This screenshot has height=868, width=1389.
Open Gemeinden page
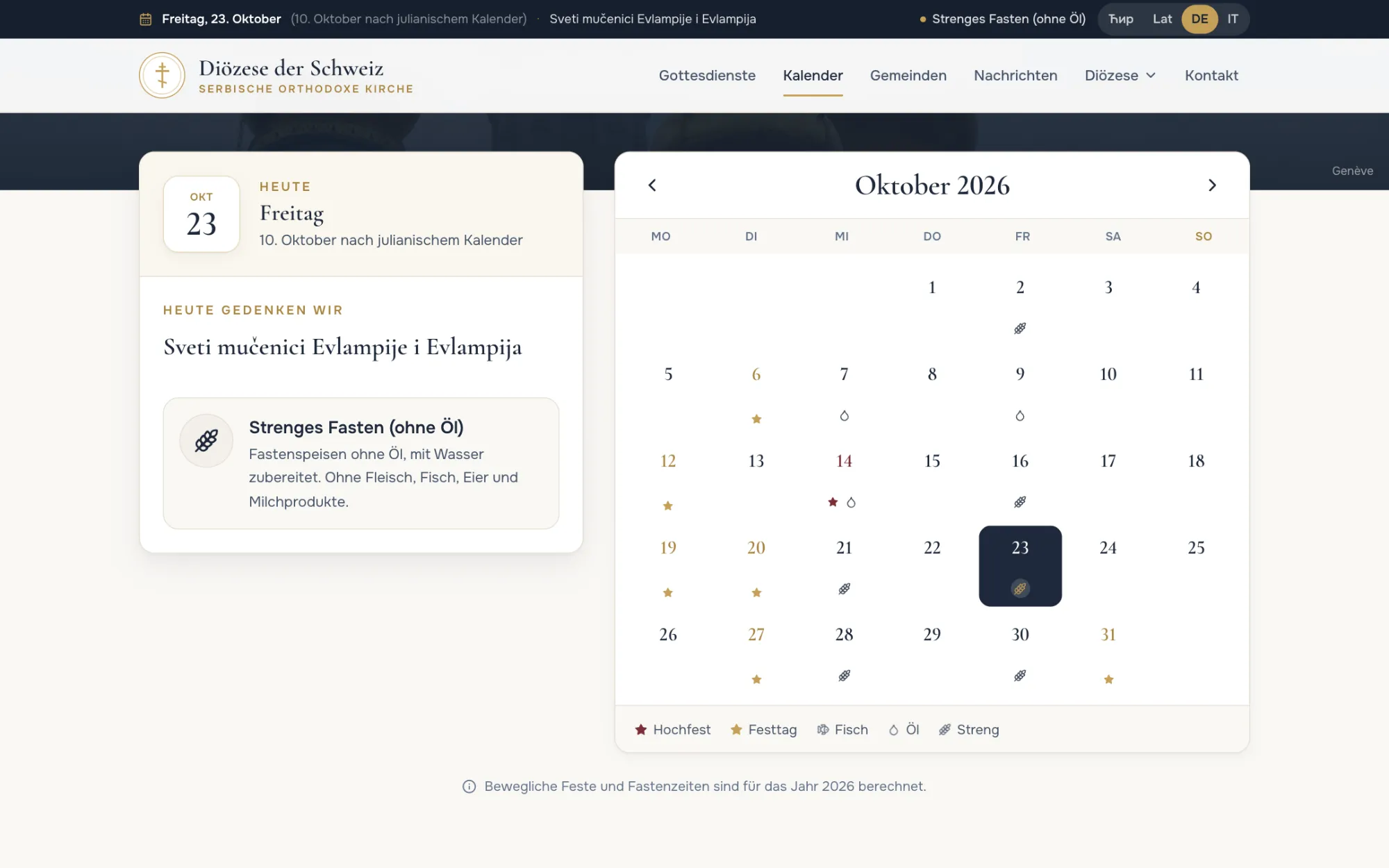908,75
